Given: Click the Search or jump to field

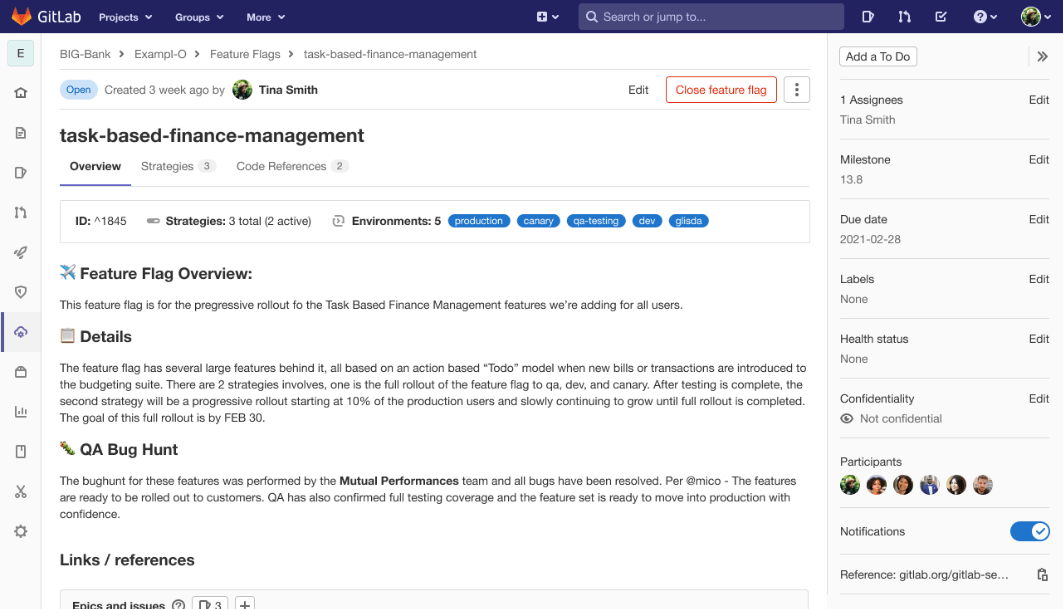Looking at the screenshot, I should tap(710, 17).
